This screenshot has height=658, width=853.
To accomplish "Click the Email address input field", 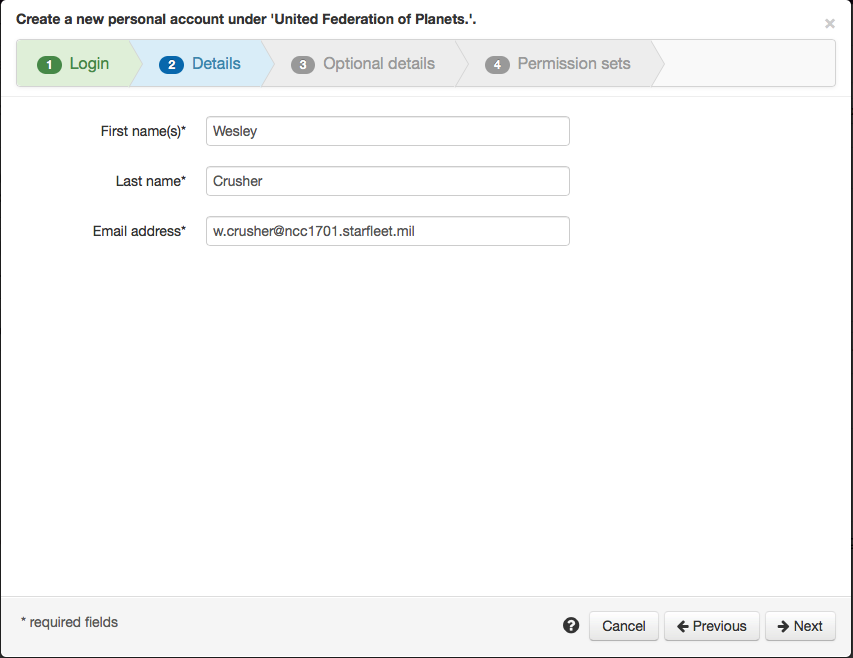I will (386, 231).
